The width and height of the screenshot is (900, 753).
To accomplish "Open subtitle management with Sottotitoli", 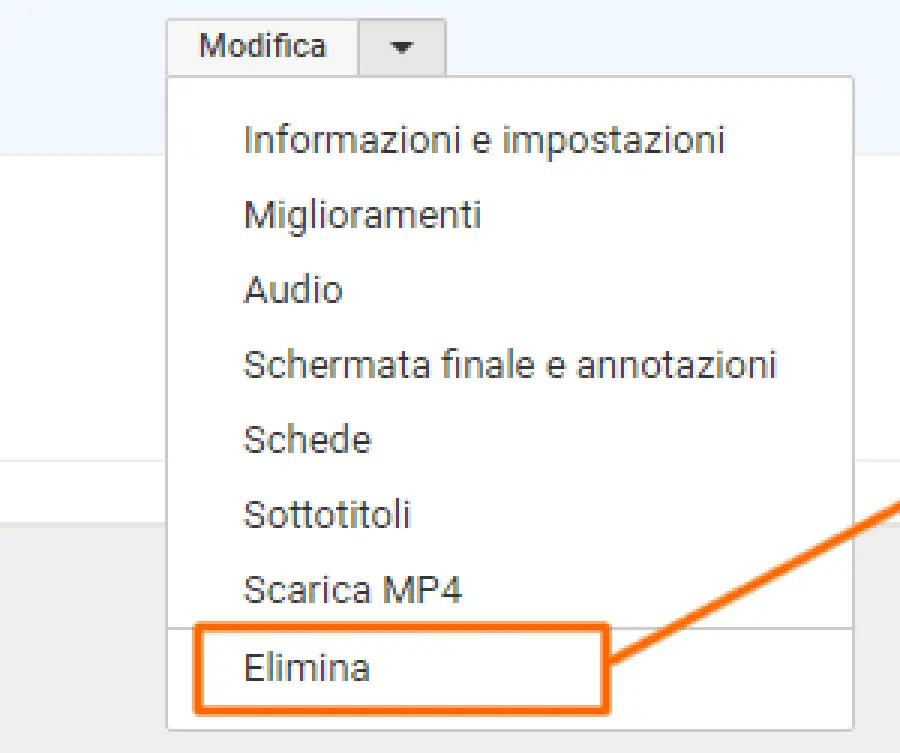I will [x=328, y=515].
